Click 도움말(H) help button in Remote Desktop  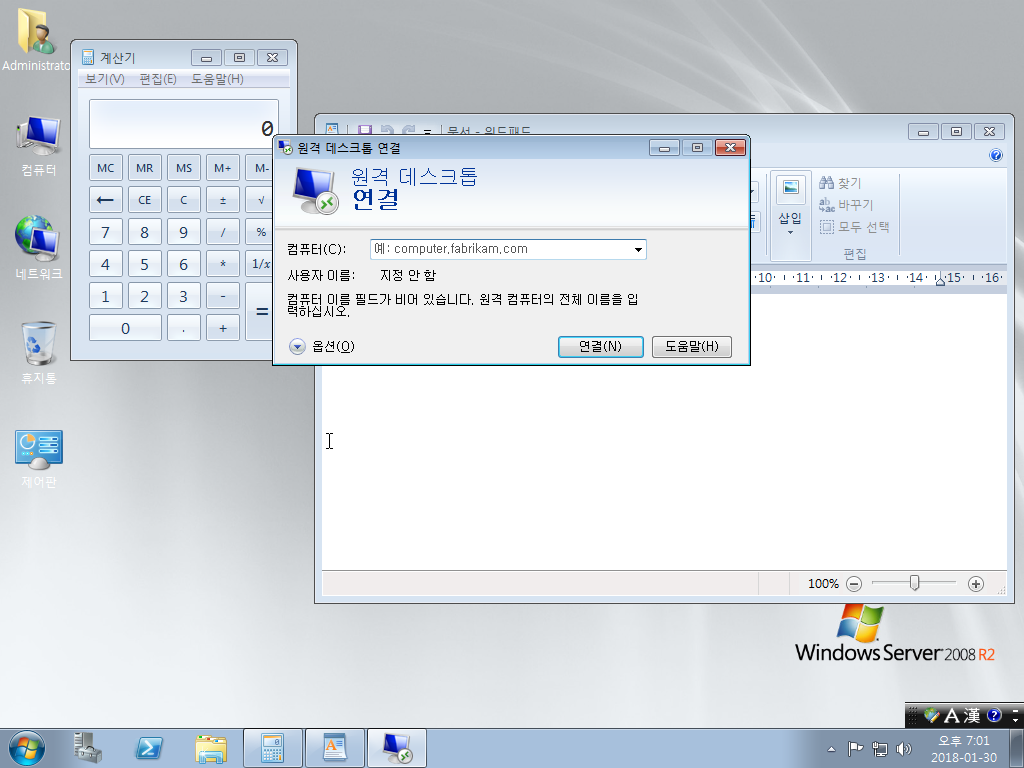[692, 347]
